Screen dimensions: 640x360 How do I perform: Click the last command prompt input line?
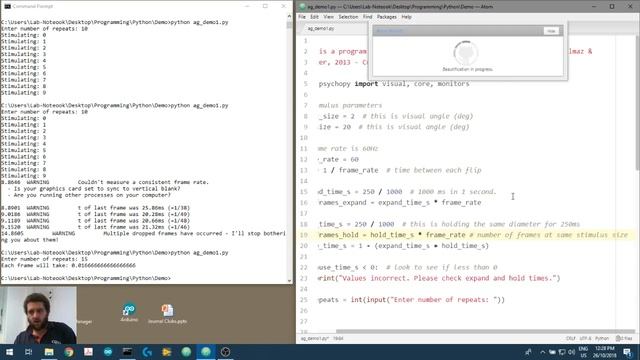(86, 278)
